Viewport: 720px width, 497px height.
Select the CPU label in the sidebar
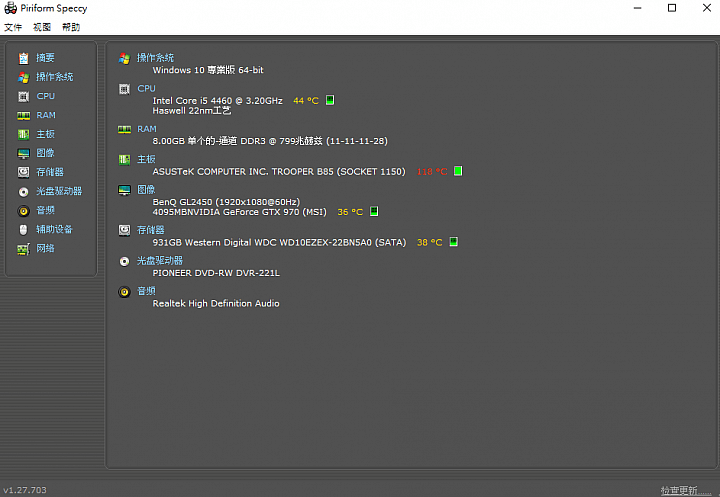click(46, 96)
